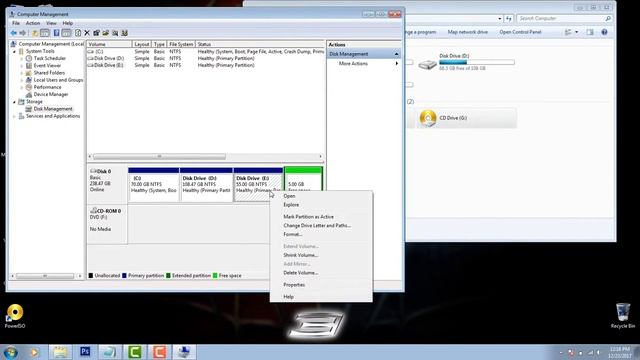Click the Event Viewer icon in tree

(x=29, y=66)
